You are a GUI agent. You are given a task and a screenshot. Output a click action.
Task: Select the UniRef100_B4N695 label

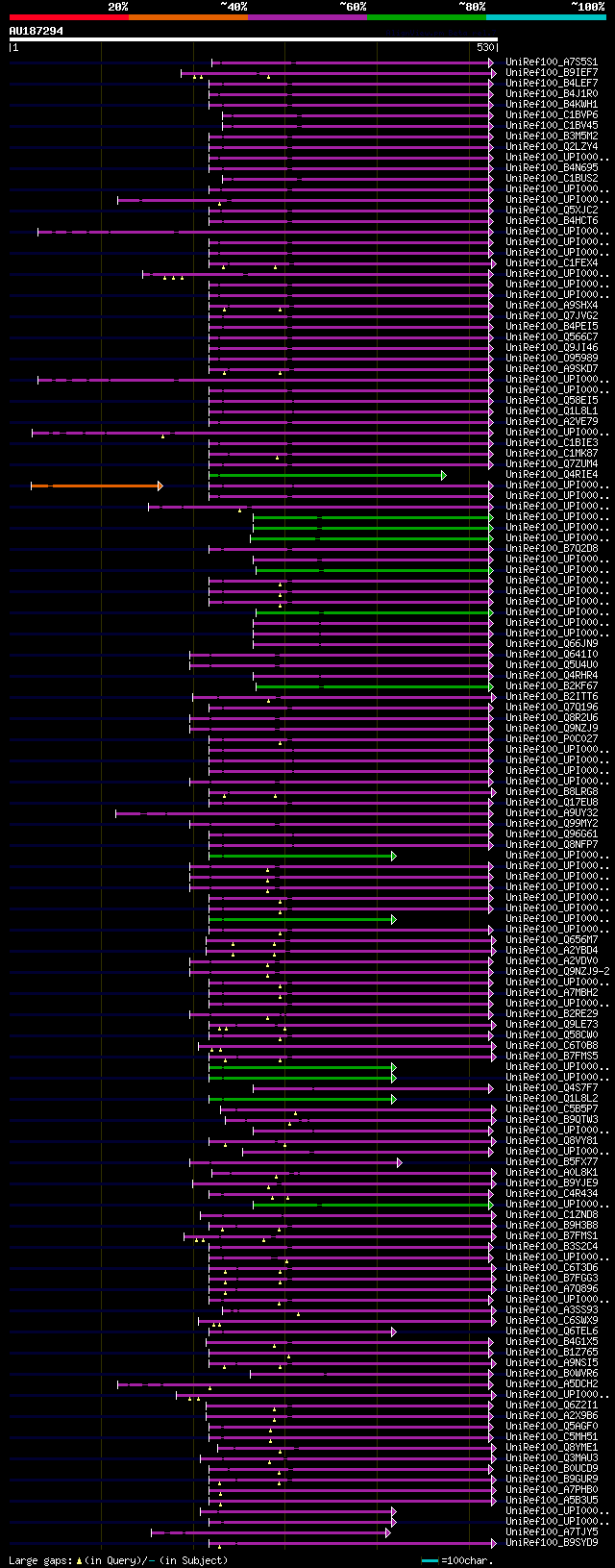552,168
